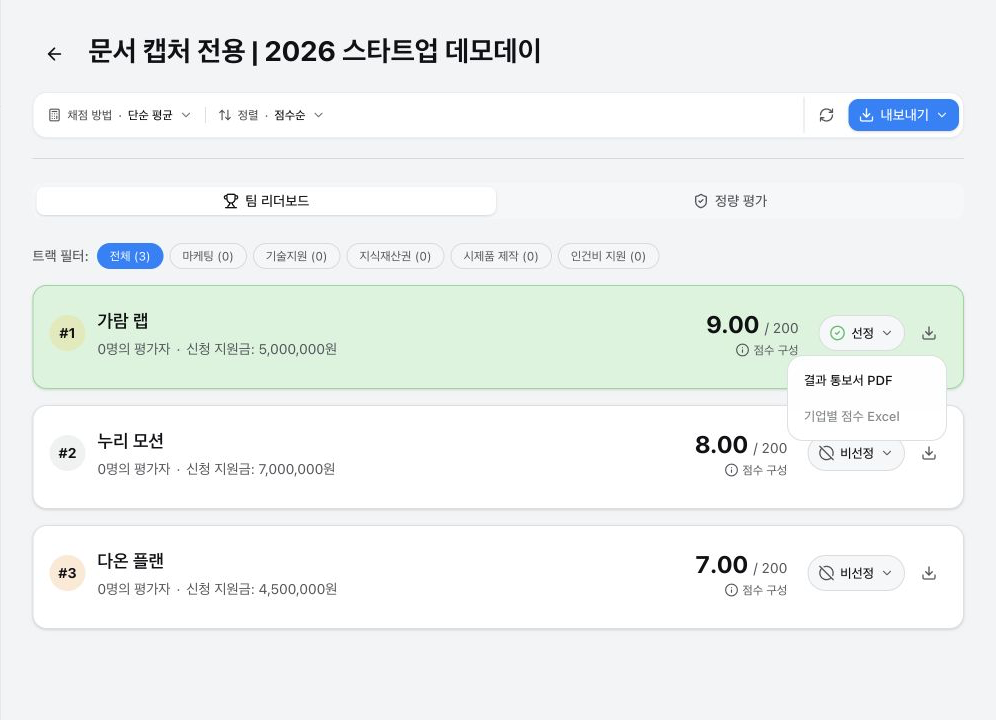
Task: Click the 9.00 score value
Action: [x=732, y=325]
